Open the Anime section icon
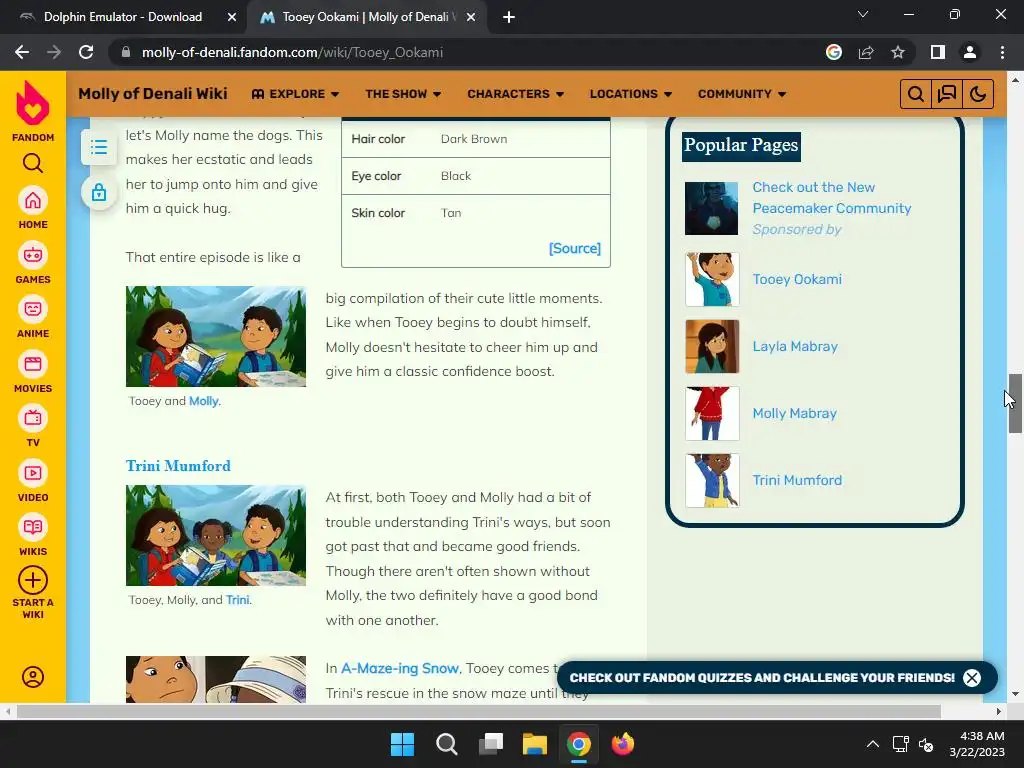 (x=33, y=310)
